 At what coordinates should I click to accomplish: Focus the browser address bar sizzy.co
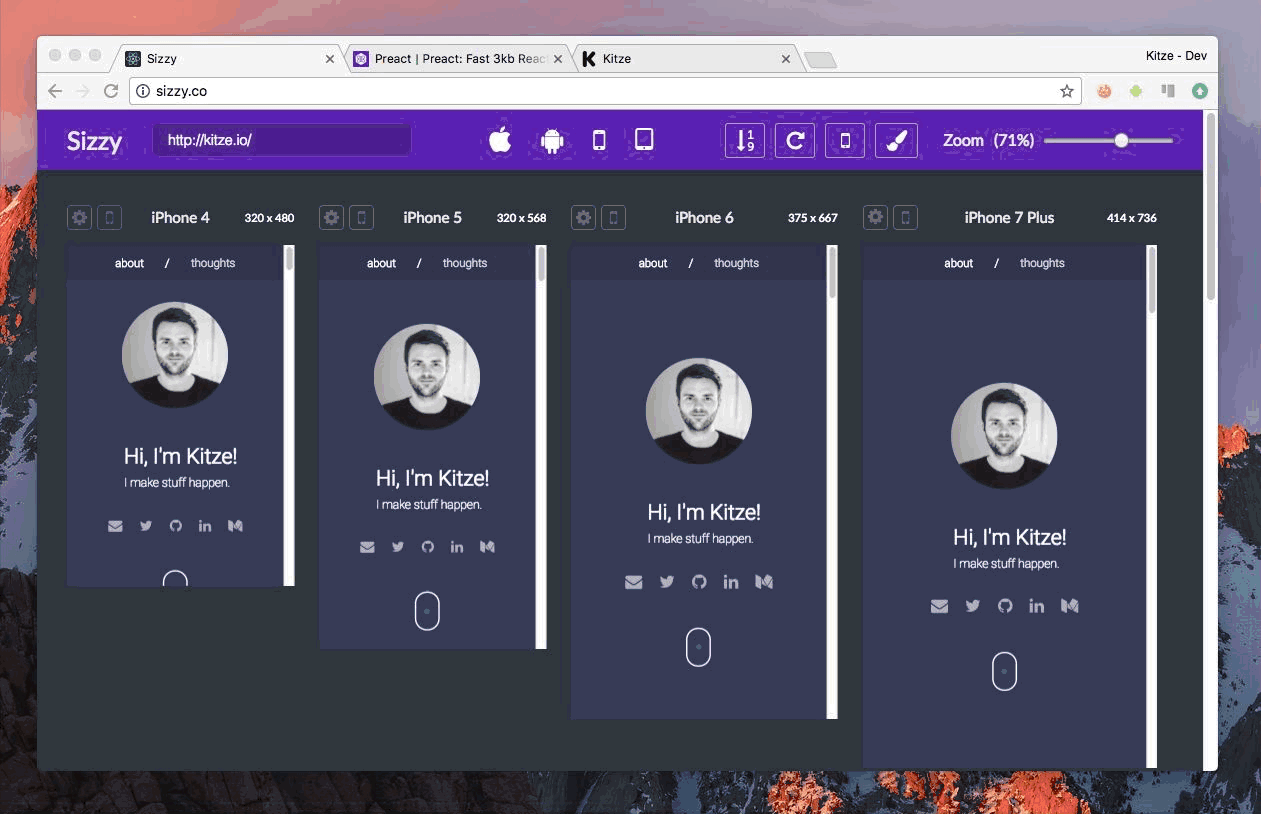(x=604, y=91)
